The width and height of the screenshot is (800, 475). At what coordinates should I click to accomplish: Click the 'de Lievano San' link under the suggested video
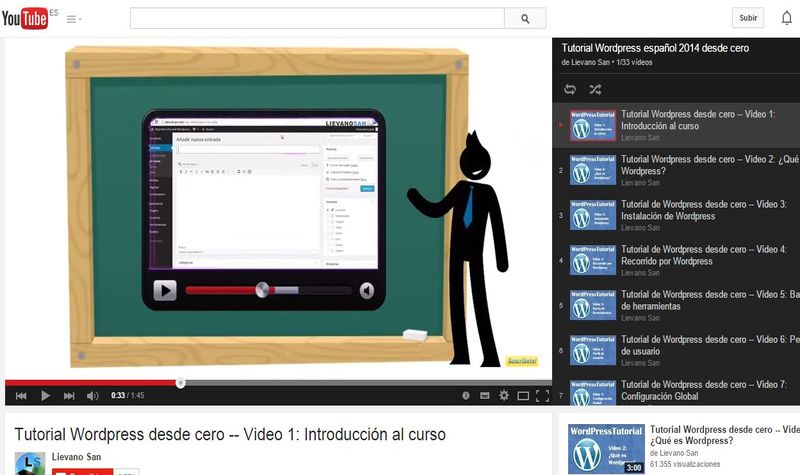click(x=674, y=453)
